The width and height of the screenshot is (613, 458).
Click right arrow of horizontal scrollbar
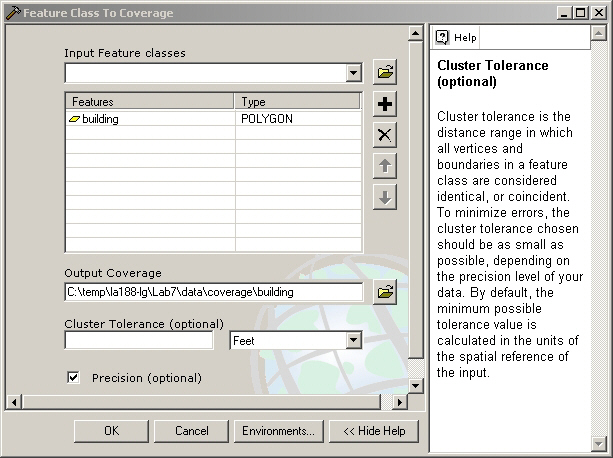400,402
